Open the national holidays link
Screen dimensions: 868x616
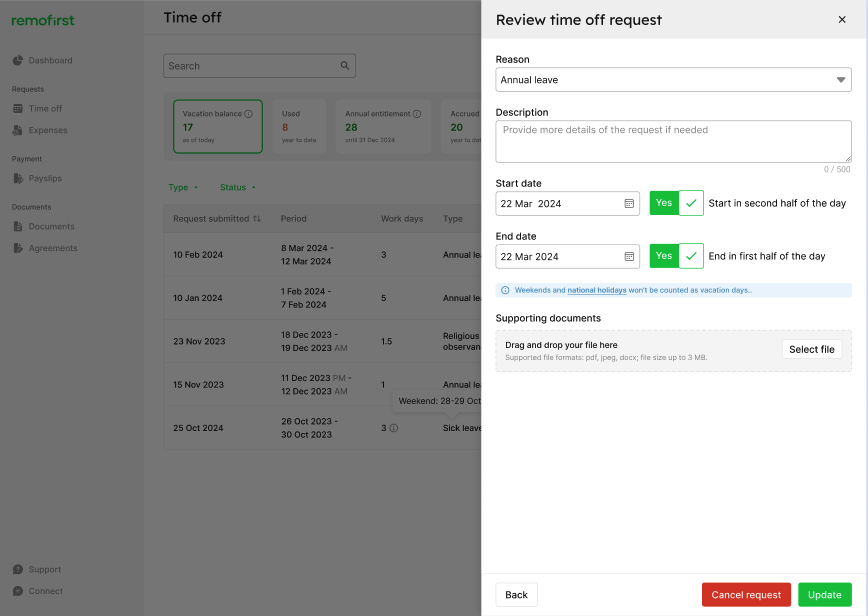tap(597, 290)
